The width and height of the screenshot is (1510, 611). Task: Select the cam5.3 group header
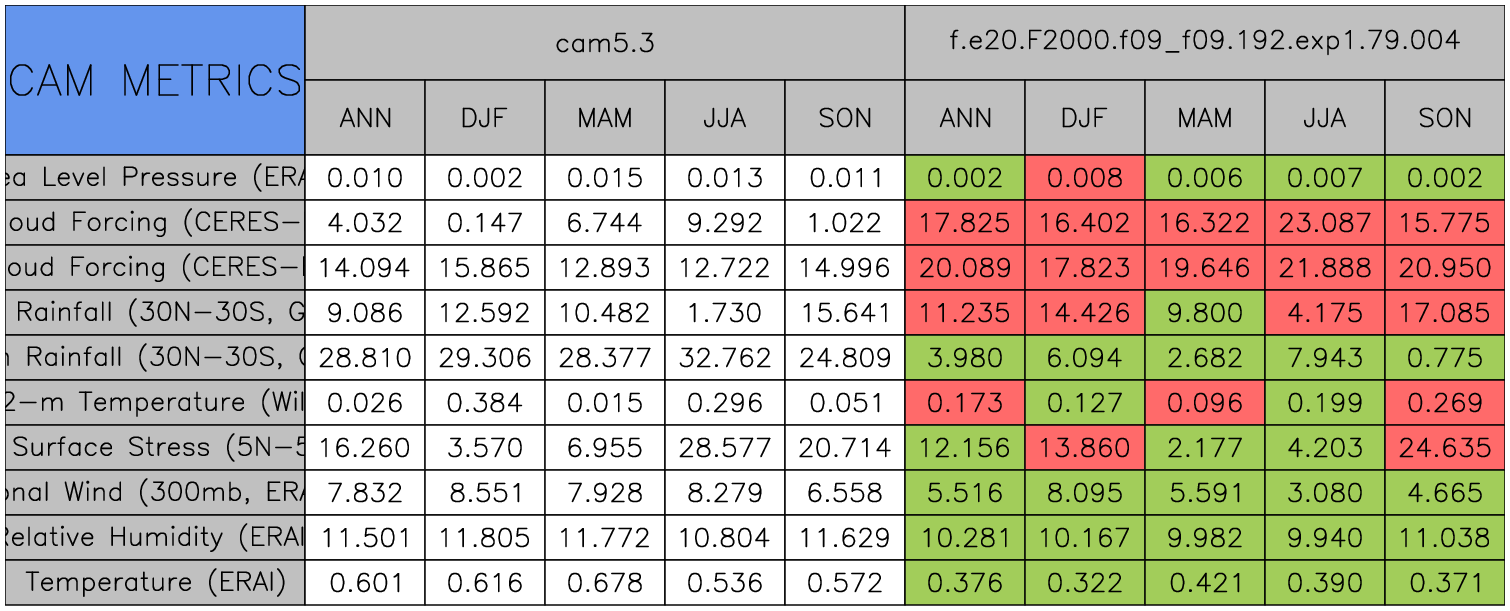604,43
